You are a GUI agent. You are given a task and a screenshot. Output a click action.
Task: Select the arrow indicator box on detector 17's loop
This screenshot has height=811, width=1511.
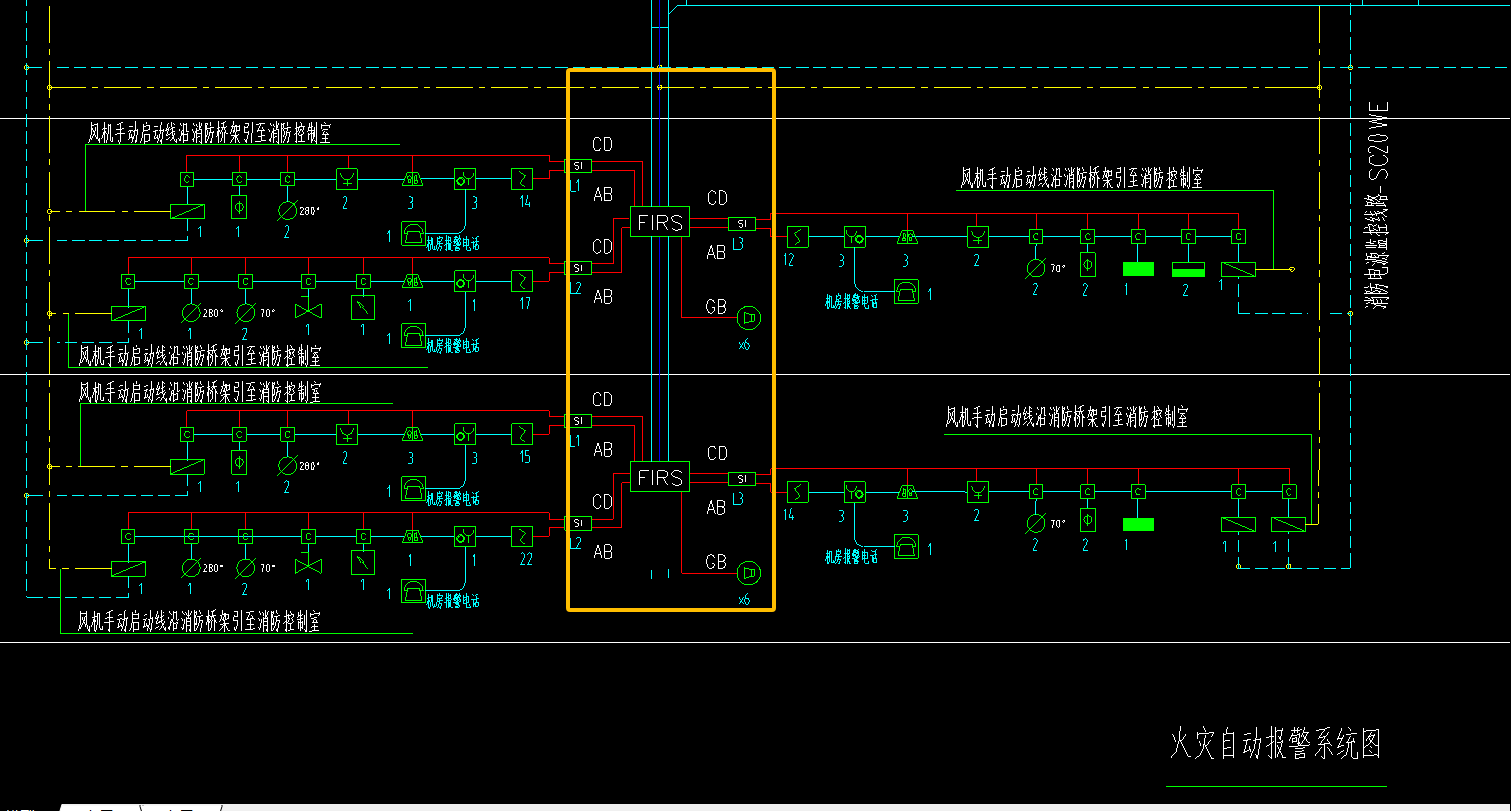(363, 306)
